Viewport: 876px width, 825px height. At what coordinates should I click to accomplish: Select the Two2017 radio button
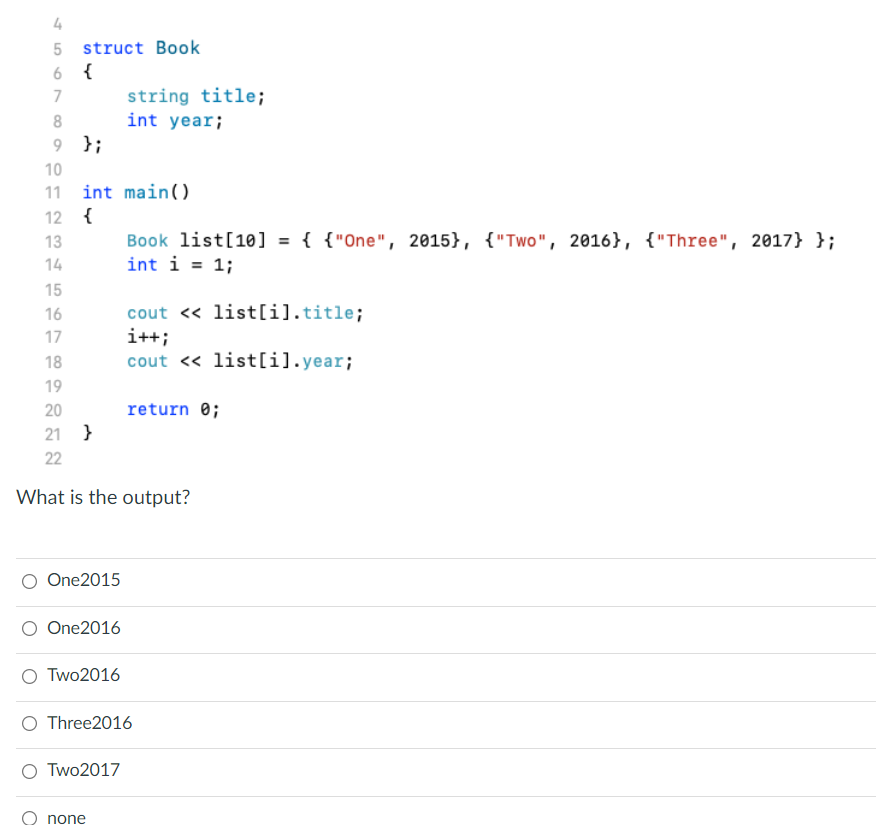(30, 771)
